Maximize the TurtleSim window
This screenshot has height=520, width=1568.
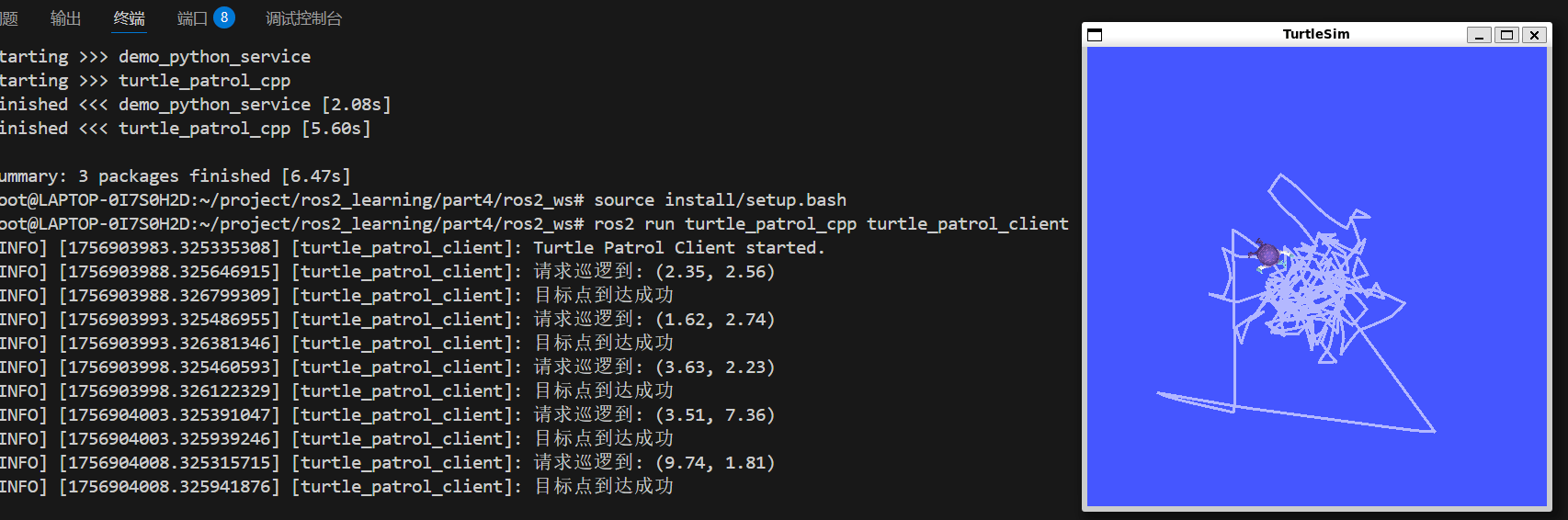(x=1506, y=35)
